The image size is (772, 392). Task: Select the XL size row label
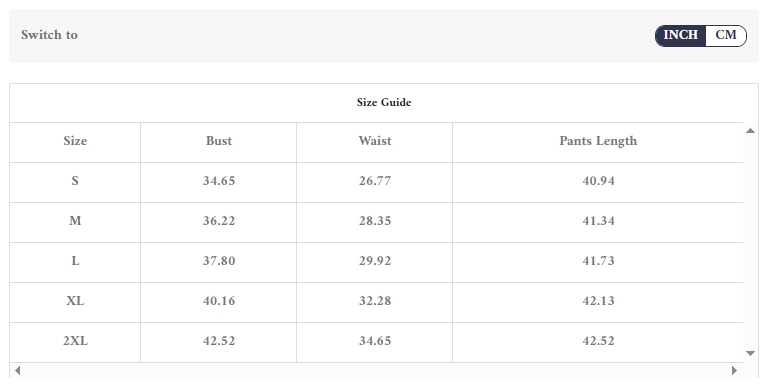pyautogui.click(x=75, y=301)
